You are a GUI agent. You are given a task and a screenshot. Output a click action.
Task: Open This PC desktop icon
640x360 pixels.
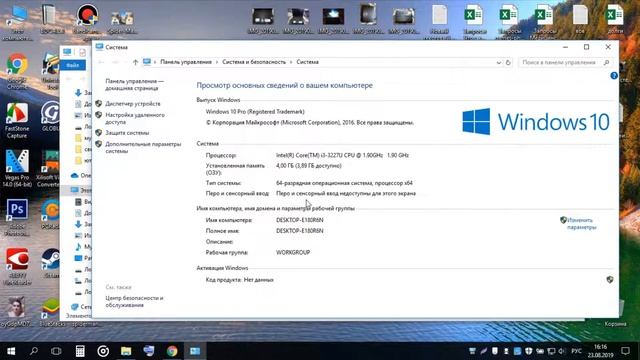(17, 22)
